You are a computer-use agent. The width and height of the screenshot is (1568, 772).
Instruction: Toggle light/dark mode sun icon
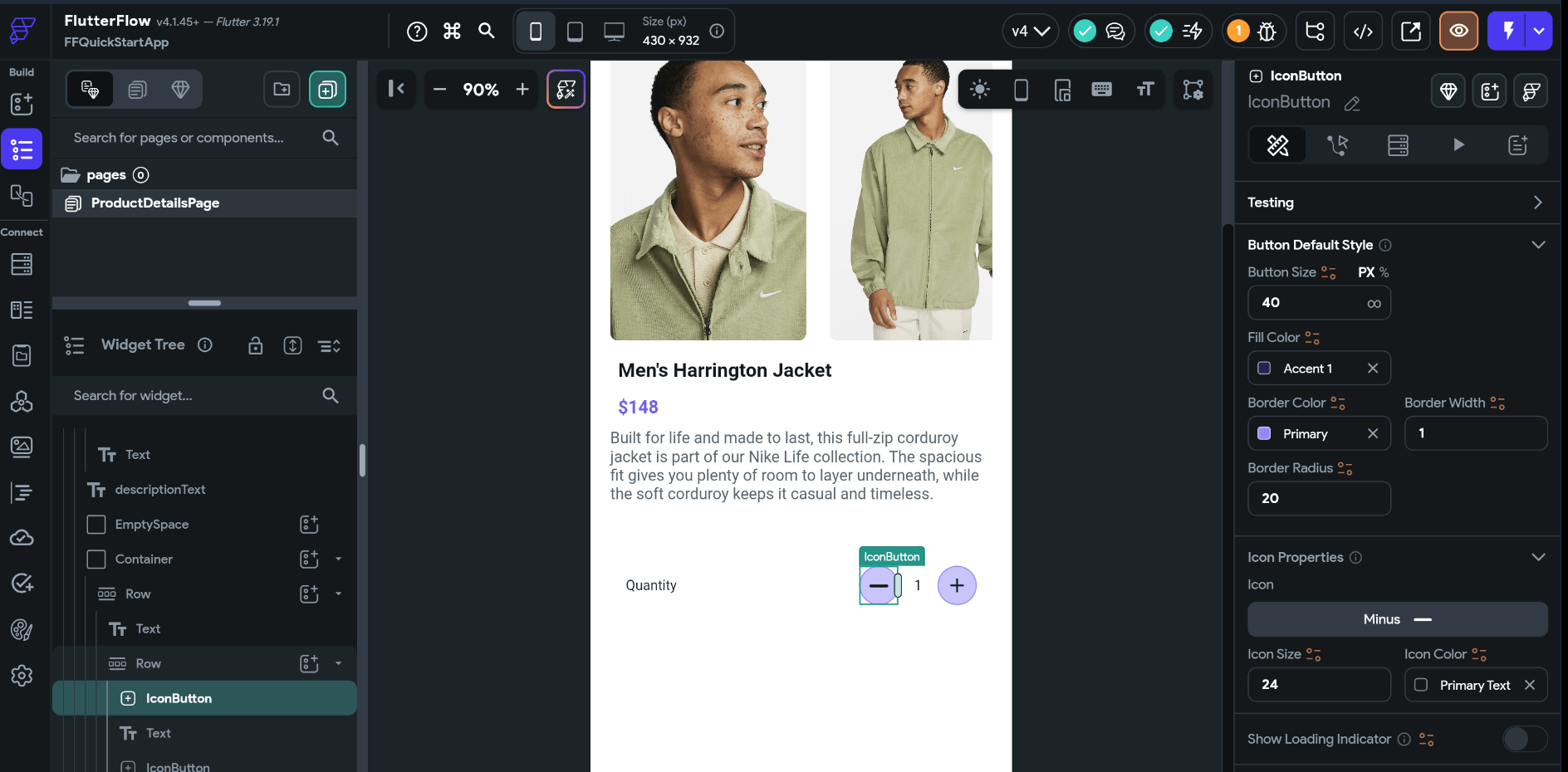click(x=980, y=89)
